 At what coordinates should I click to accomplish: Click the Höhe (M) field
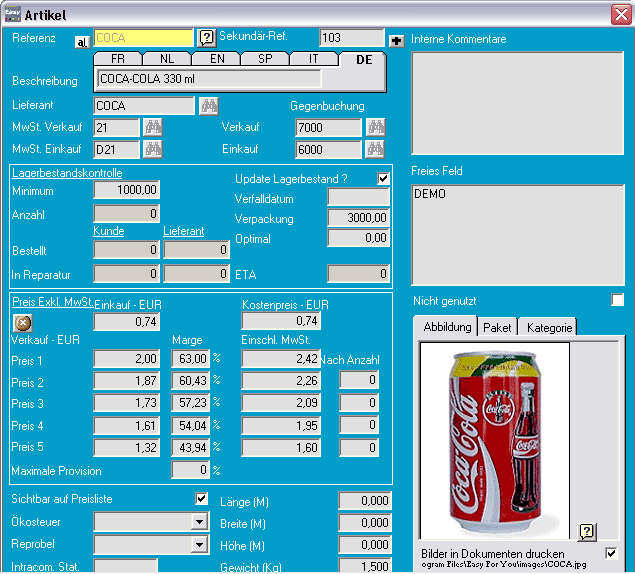365,545
